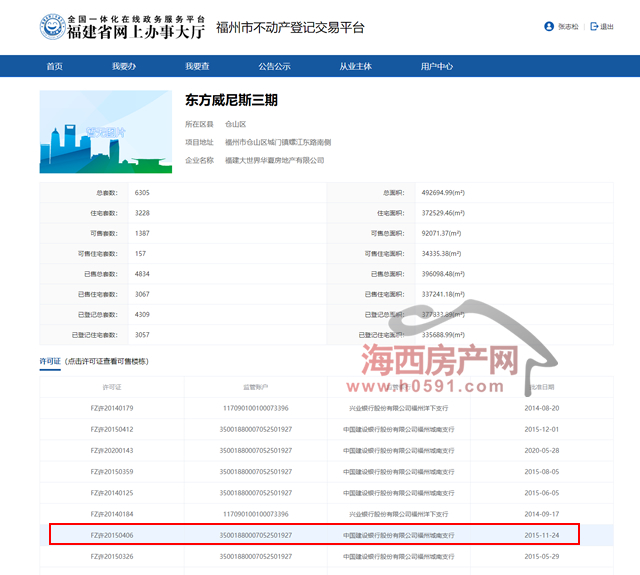Click approval date 2015-05-29
Image resolution: width=640 pixels, height=575 pixels.
point(542,556)
